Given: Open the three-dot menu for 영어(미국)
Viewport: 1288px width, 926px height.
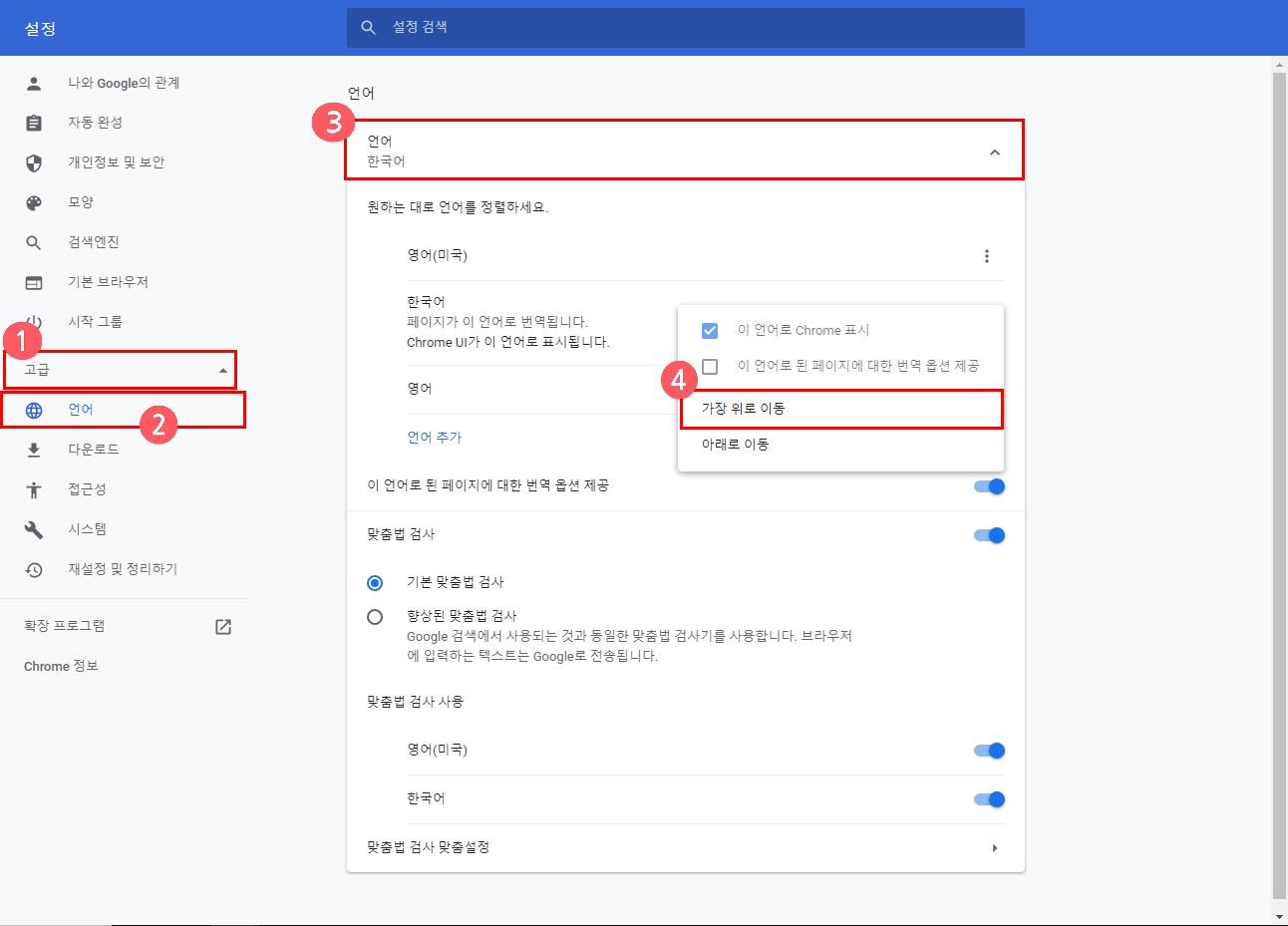Looking at the screenshot, I should [x=986, y=255].
